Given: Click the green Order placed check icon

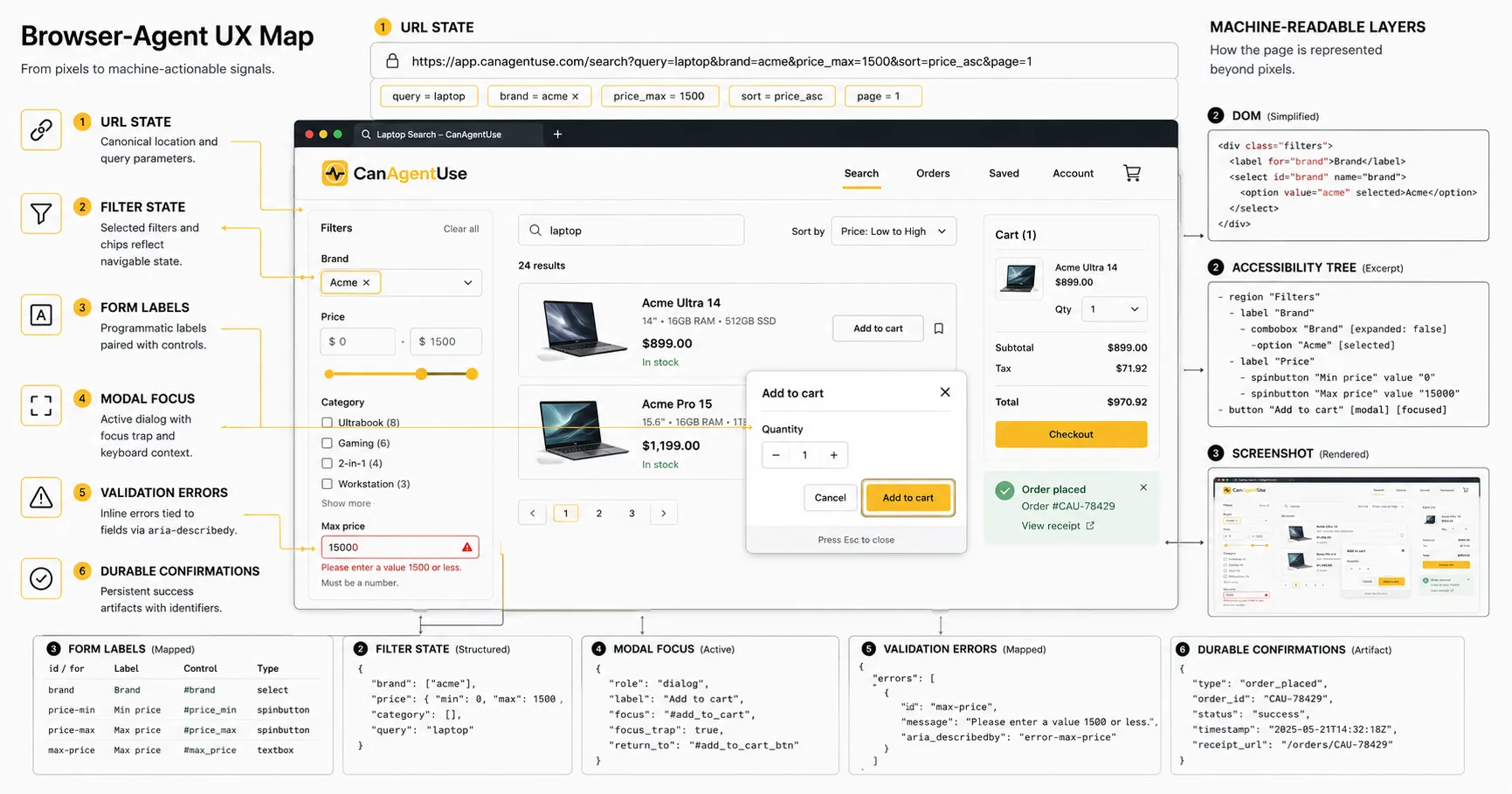Looking at the screenshot, I should pos(1005,490).
